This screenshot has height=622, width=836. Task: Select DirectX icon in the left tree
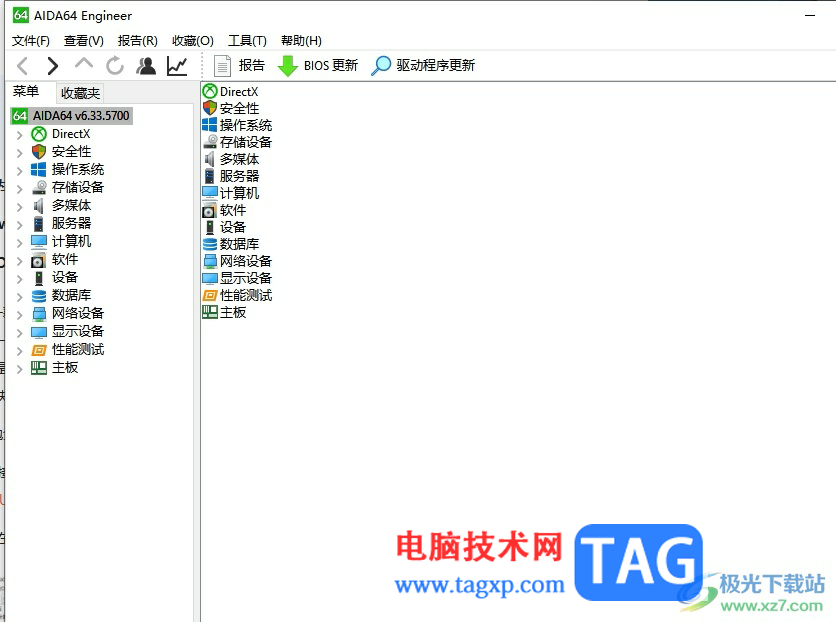pos(39,134)
